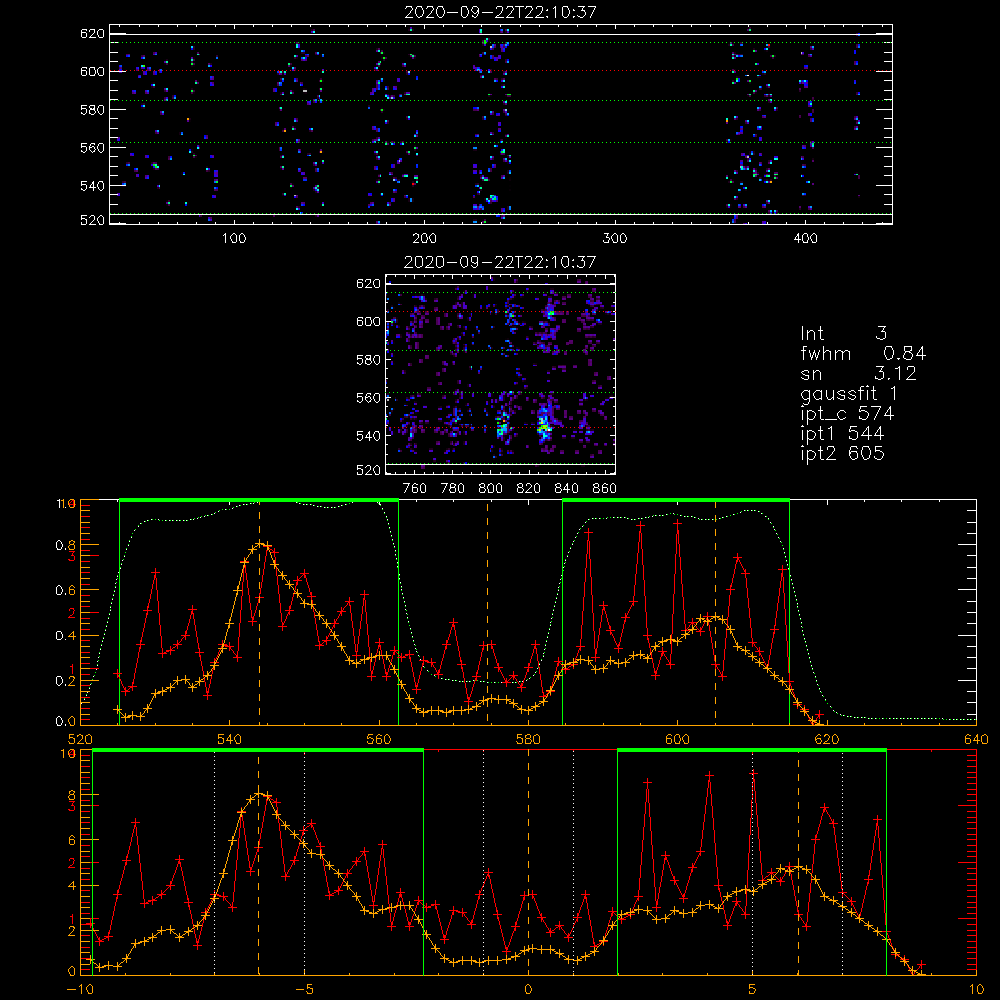Click the x-axis label 300 on the top plot

click(615, 239)
